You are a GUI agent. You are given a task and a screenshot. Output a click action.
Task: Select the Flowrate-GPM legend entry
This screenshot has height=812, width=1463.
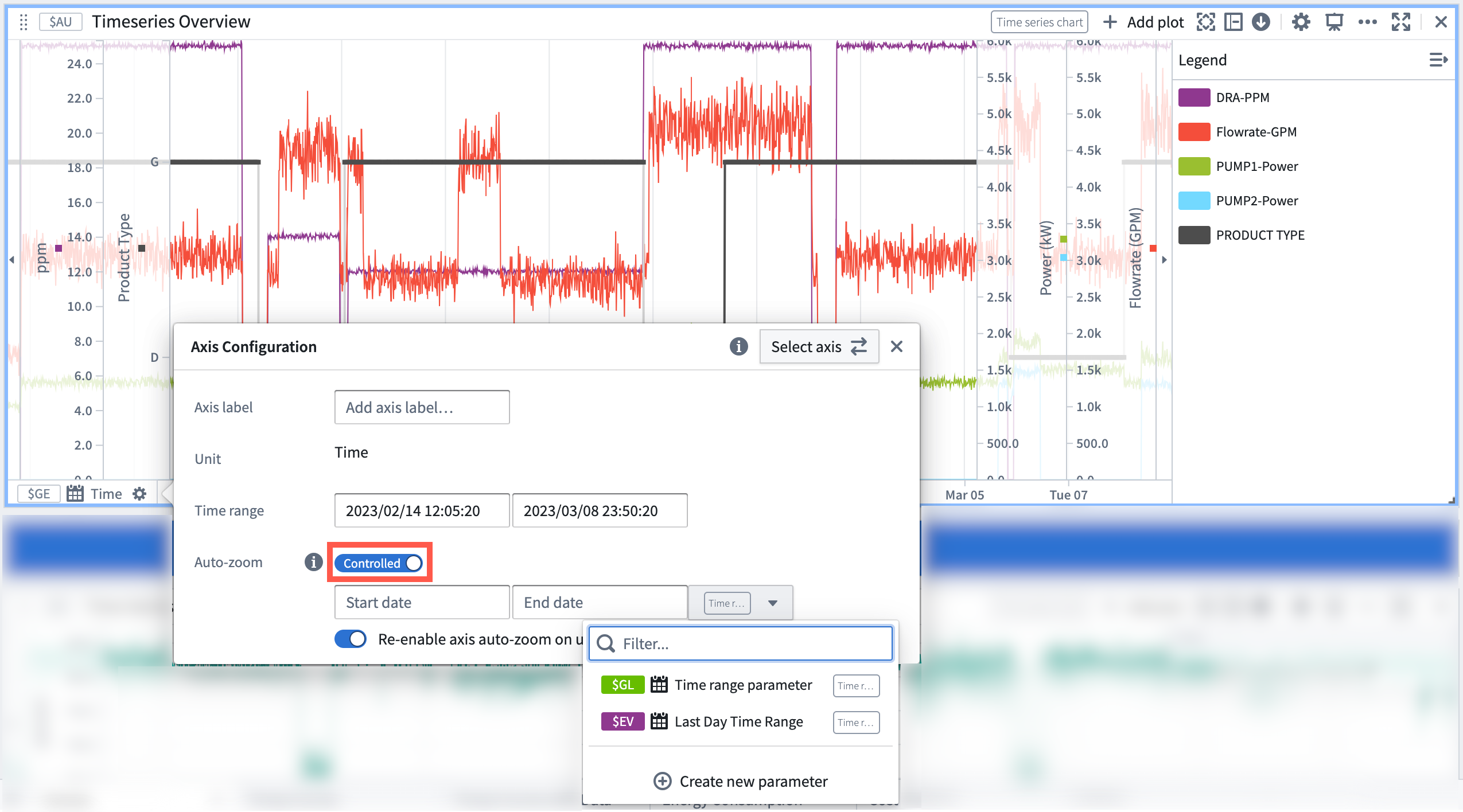click(x=1256, y=132)
